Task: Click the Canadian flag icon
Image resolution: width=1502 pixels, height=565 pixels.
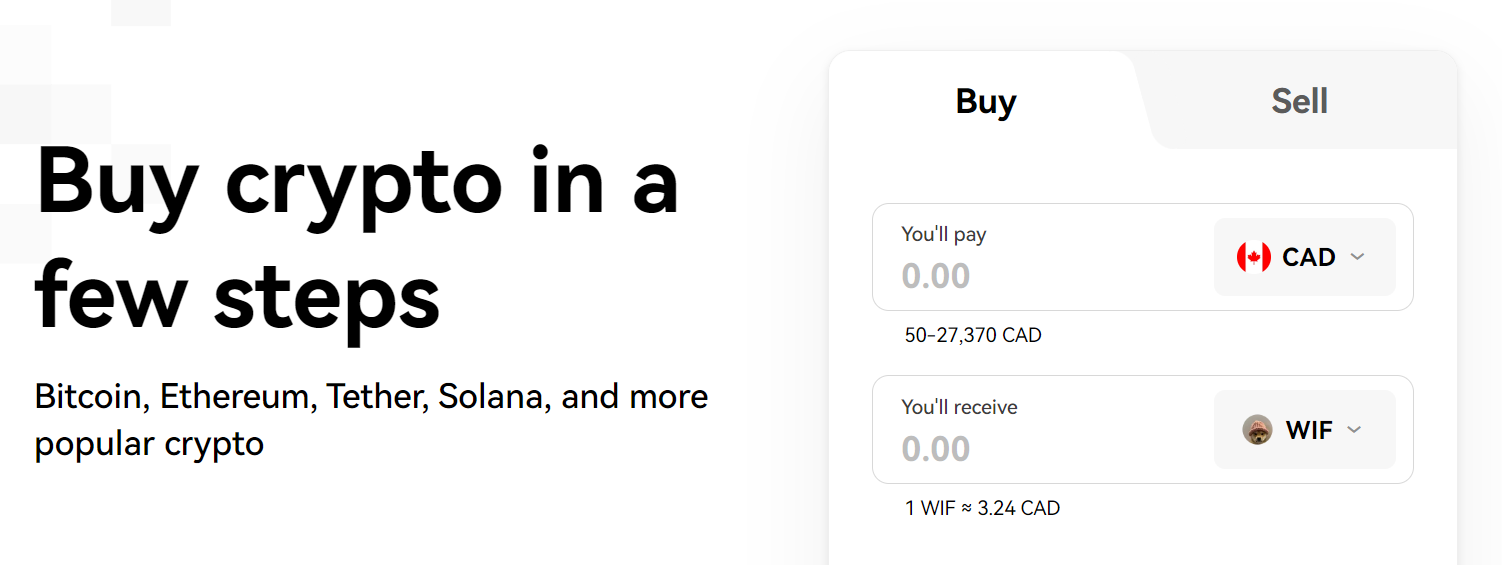Action: pos(1253,257)
